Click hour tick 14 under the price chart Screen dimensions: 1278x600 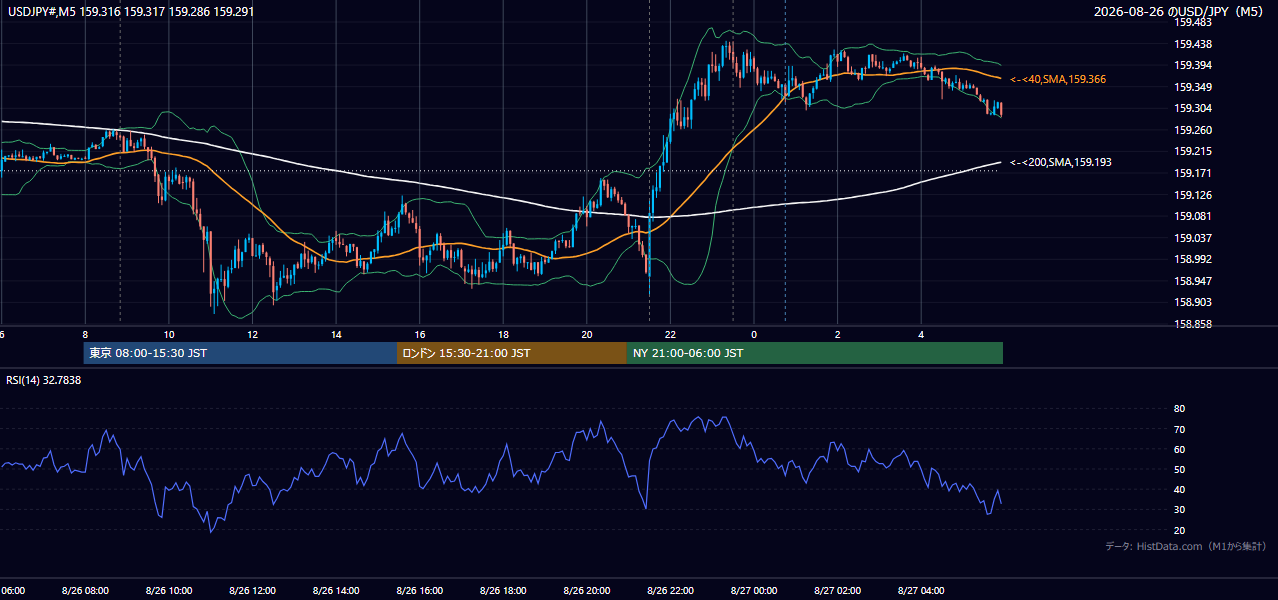tap(336, 335)
